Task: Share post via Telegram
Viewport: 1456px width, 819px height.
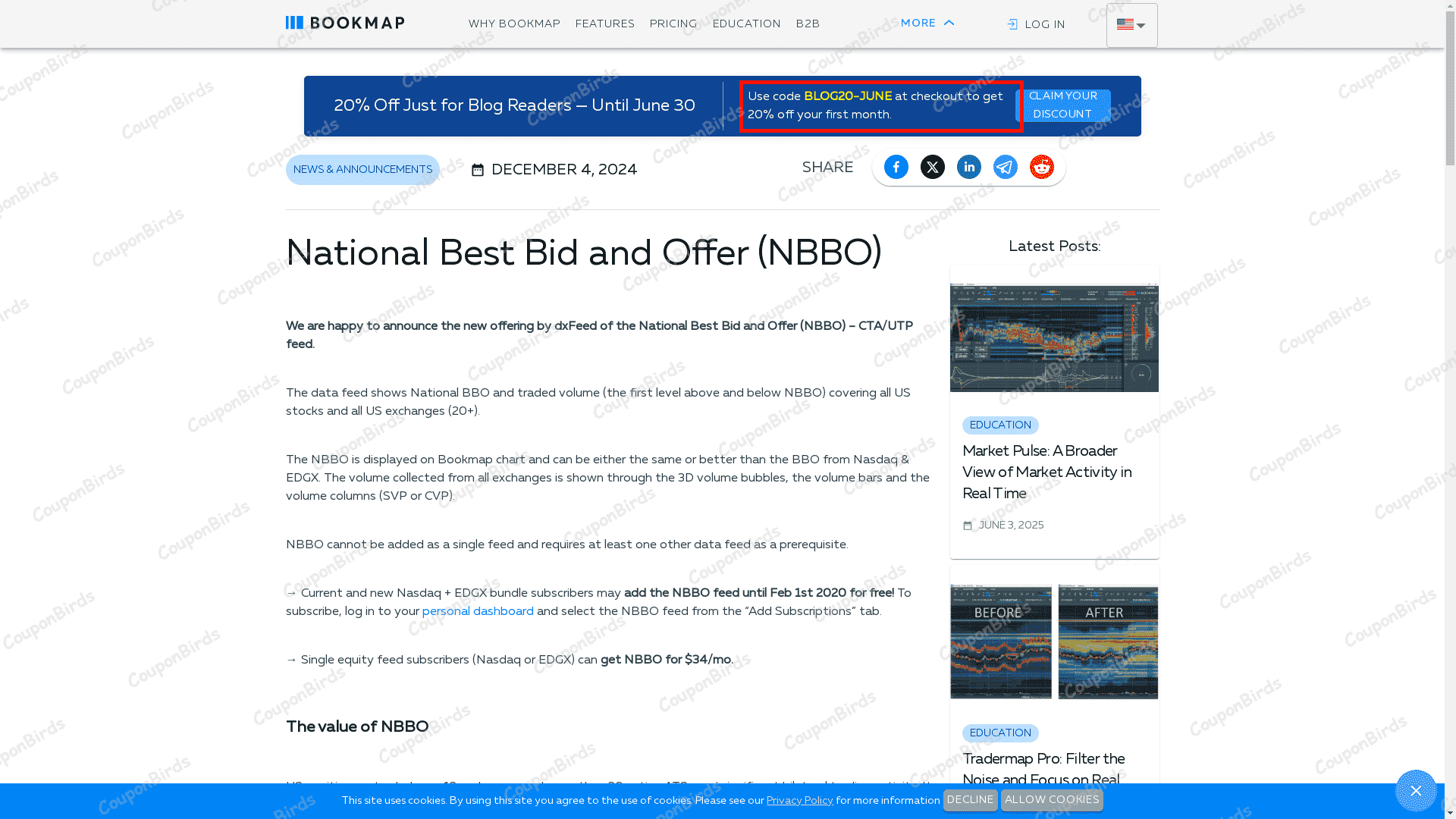Action: pyautogui.click(x=1005, y=167)
